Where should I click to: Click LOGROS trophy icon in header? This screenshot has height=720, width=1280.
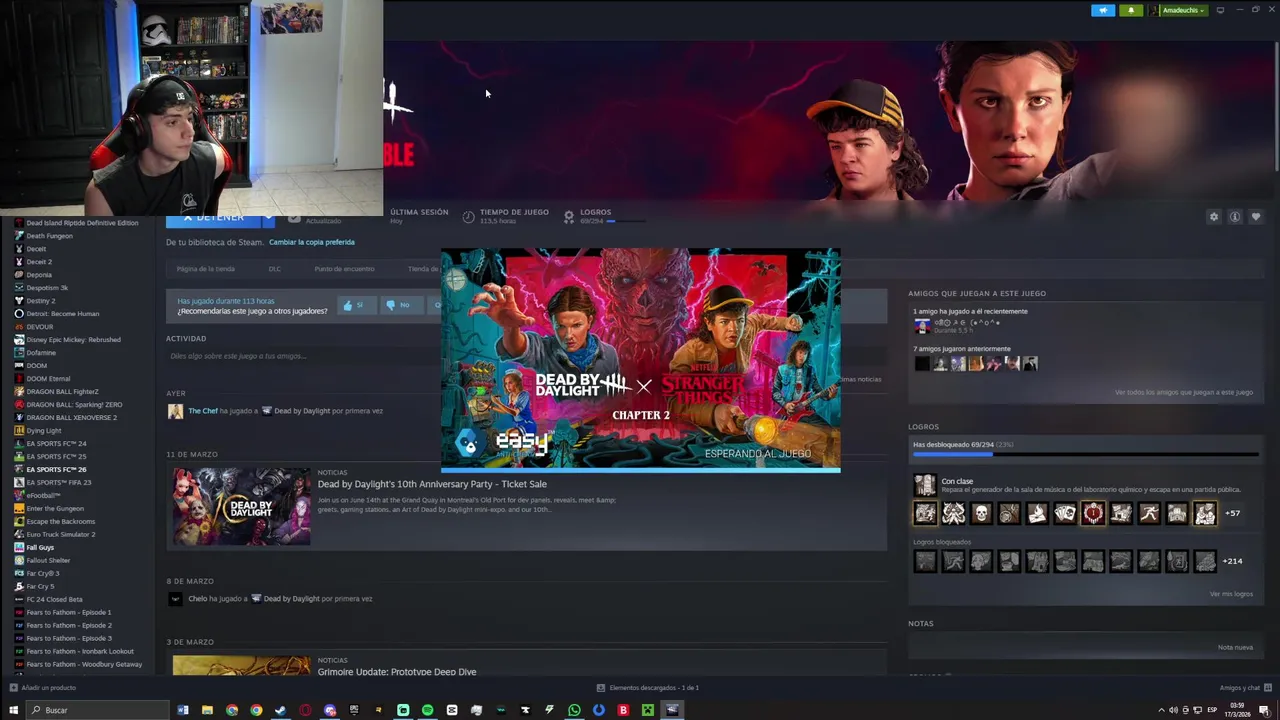[x=569, y=216]
